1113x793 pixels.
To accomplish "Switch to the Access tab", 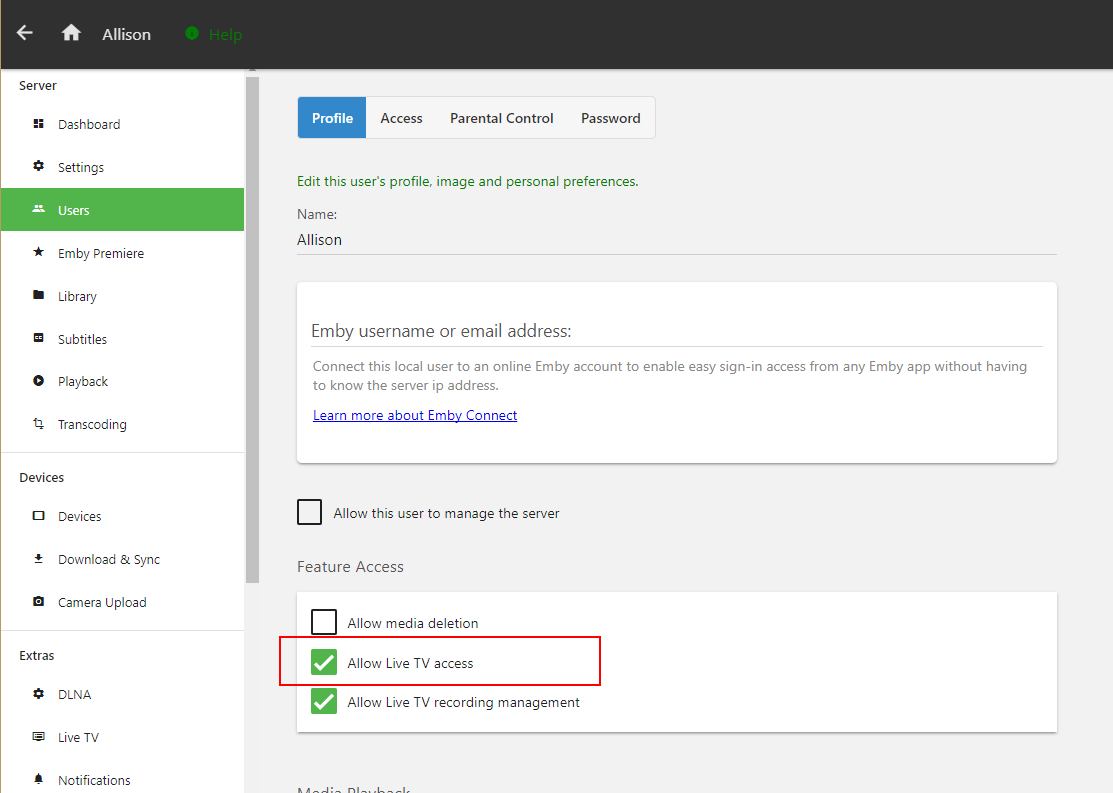I will pos(401,118).
